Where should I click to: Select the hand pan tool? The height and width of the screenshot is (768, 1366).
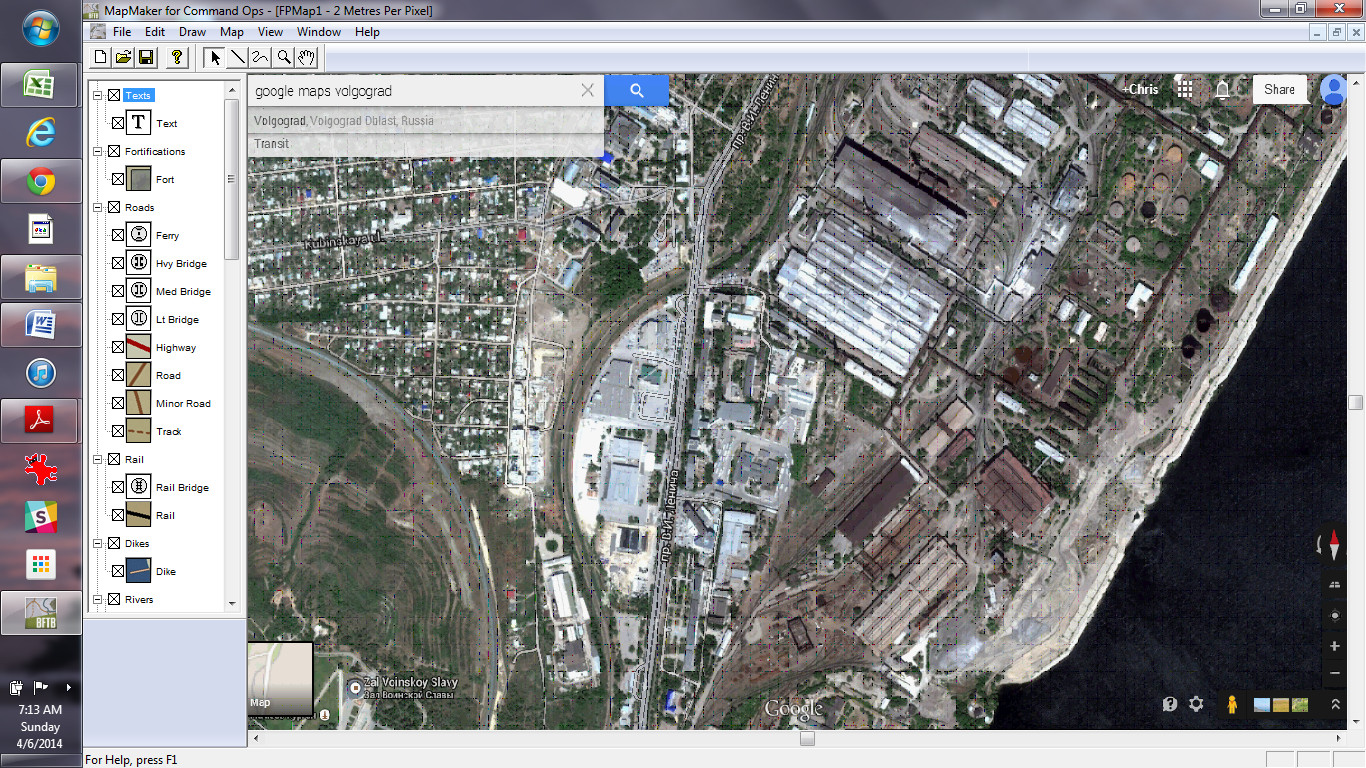(307, 57)
